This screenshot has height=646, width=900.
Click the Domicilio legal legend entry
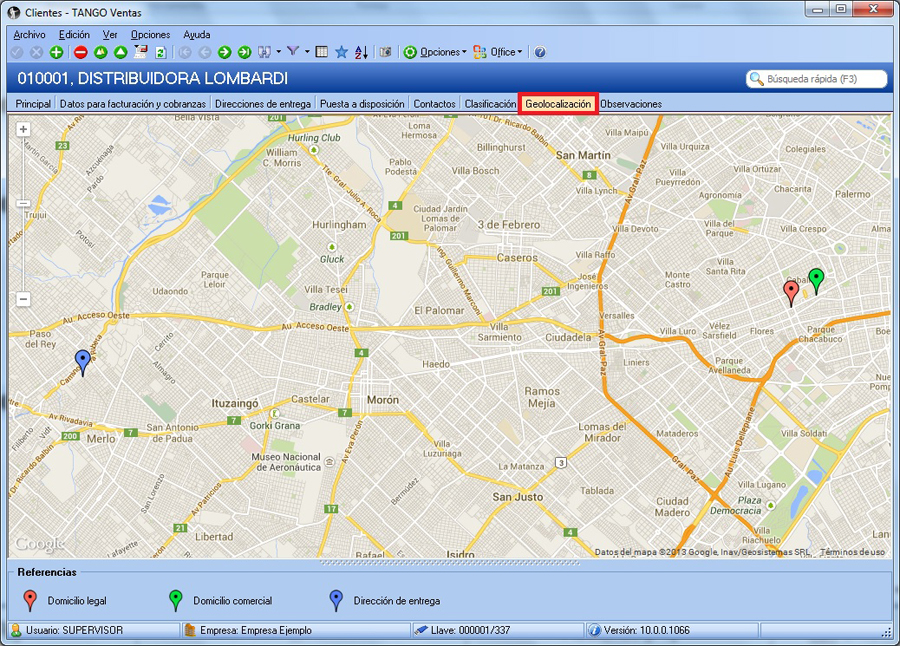64,601
